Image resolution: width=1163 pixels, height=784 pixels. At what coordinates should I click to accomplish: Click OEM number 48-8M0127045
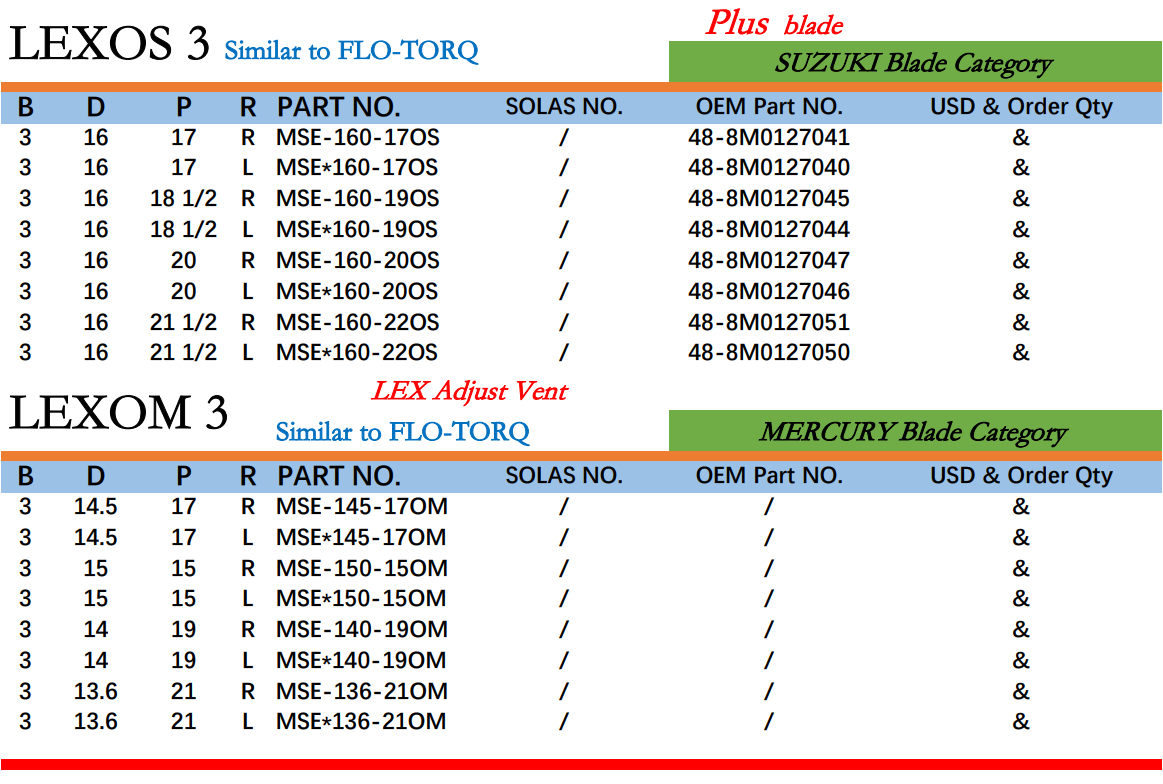point(769,199)
